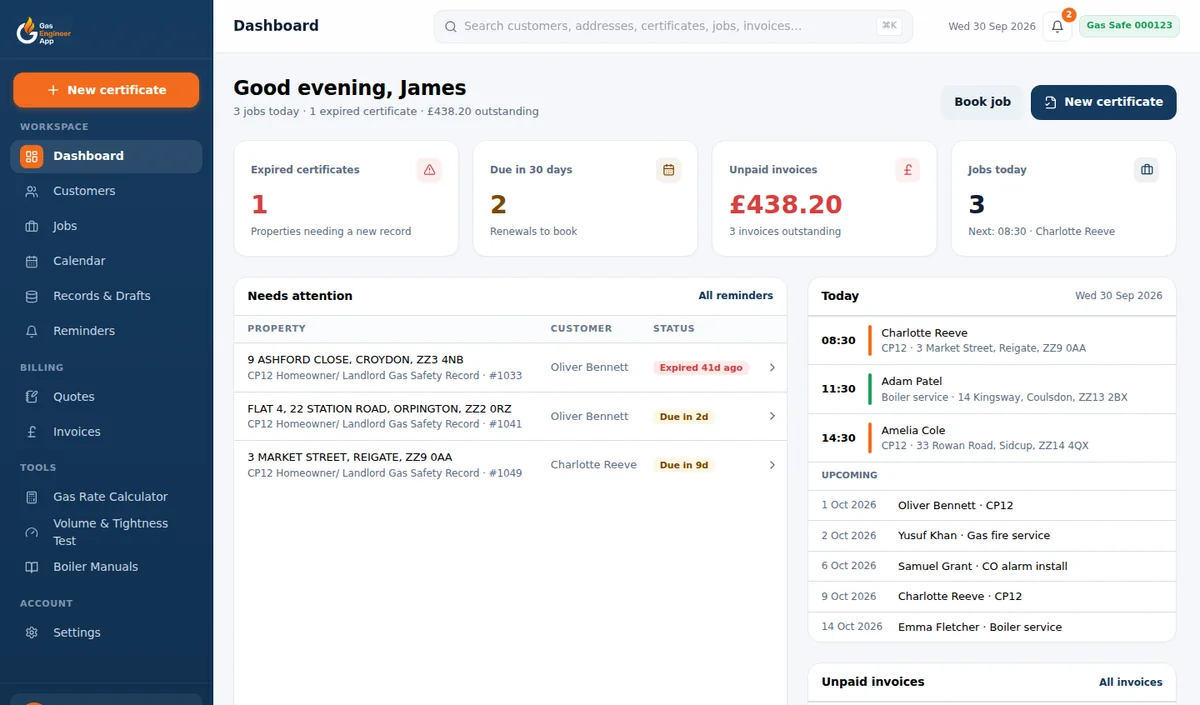This screenshot has height=705, width=1200.
Task: Click the Quotes icon in sidebar
Action: (x=32, y=397)
